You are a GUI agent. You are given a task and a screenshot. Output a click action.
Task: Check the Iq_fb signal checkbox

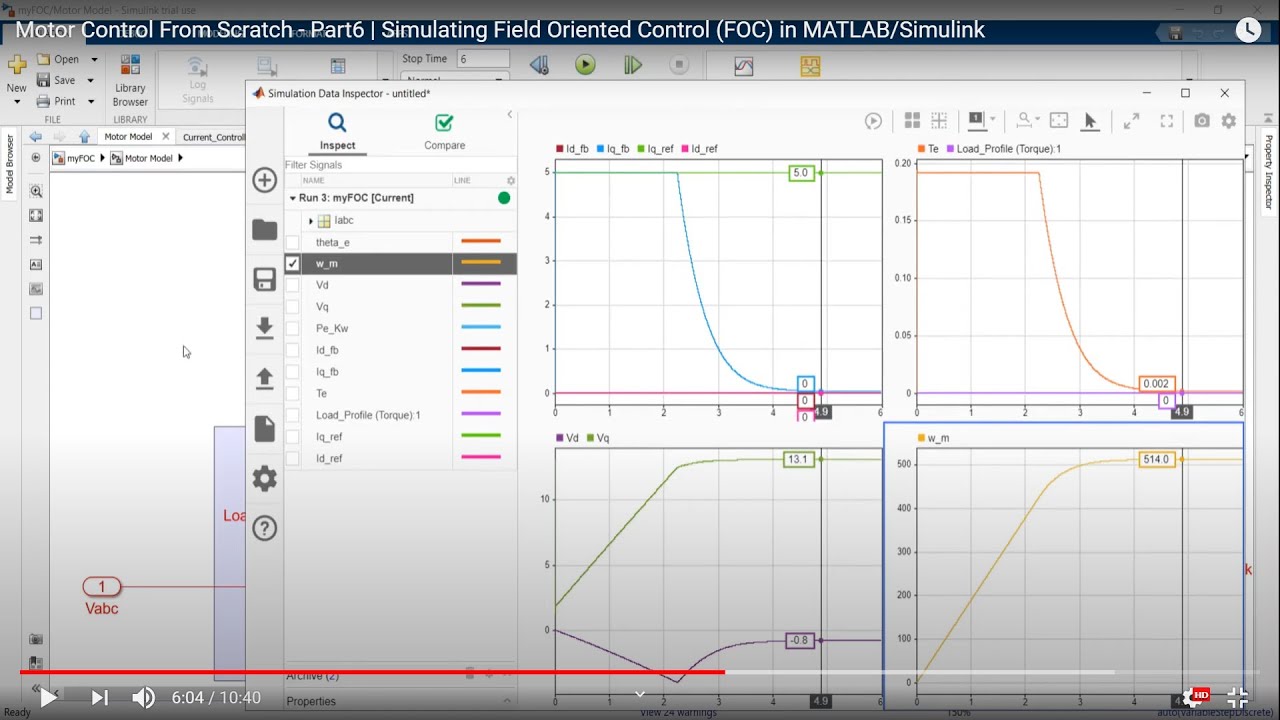(292, 372)
